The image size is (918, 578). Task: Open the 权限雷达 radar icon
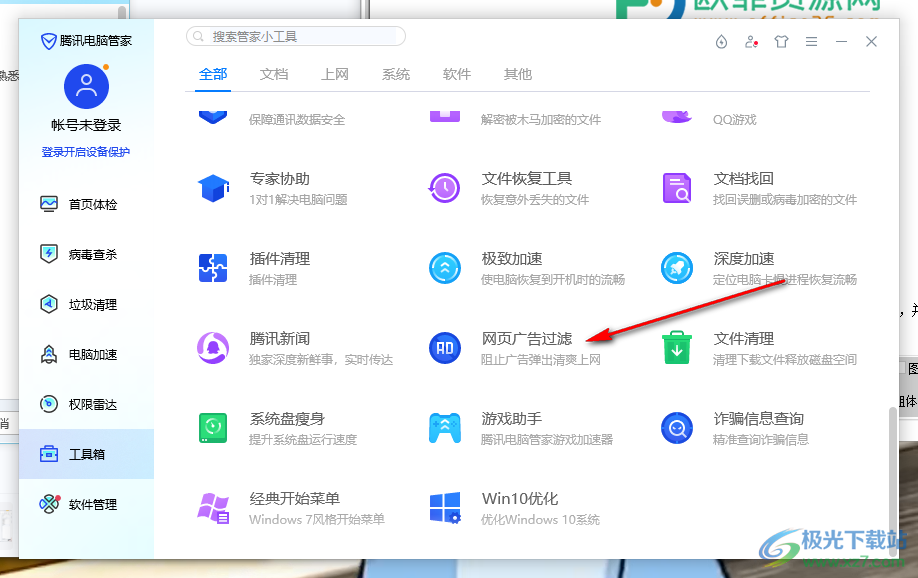tap(49, 404)
